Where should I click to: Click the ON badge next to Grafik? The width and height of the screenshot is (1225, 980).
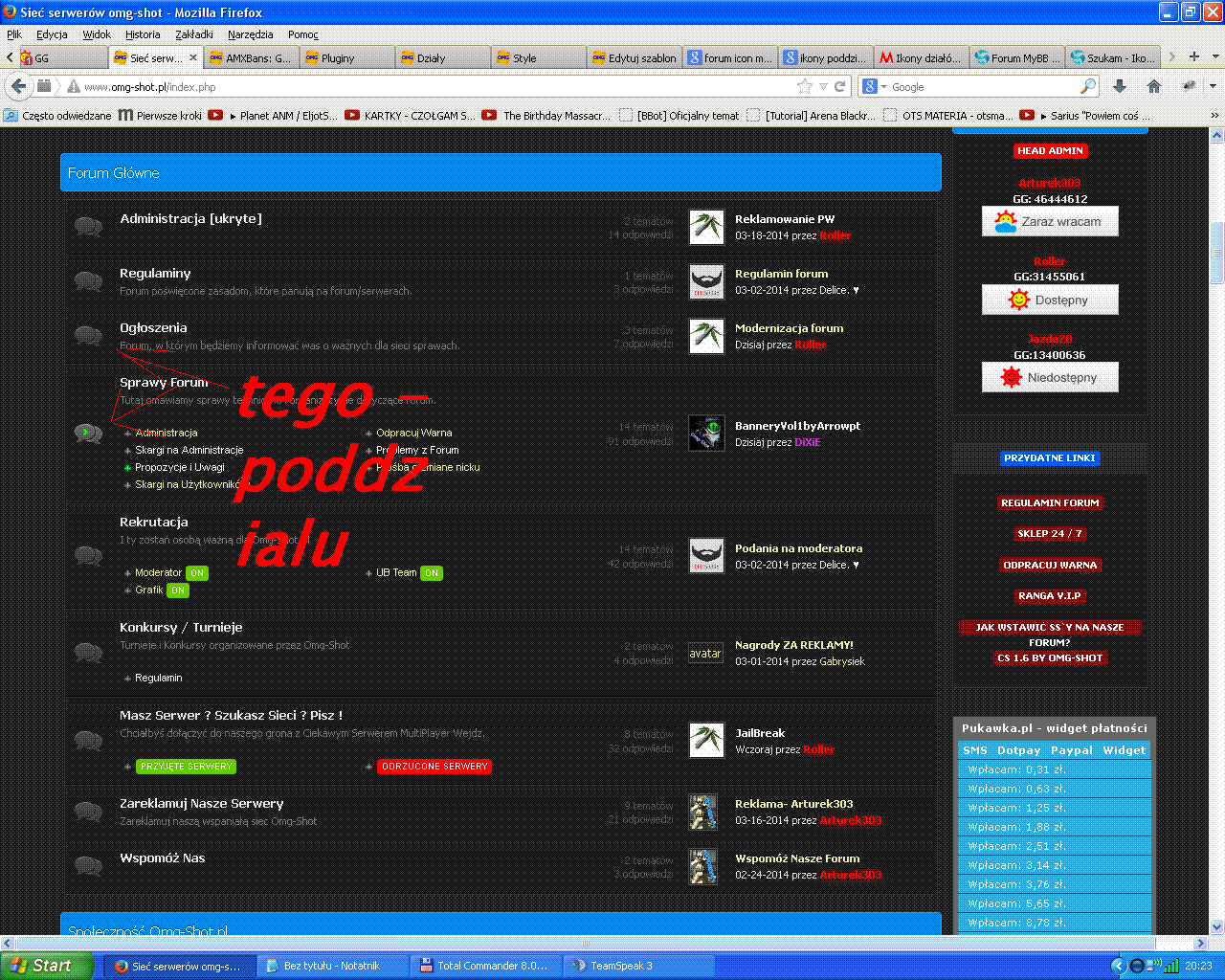[x=178, y=590]
